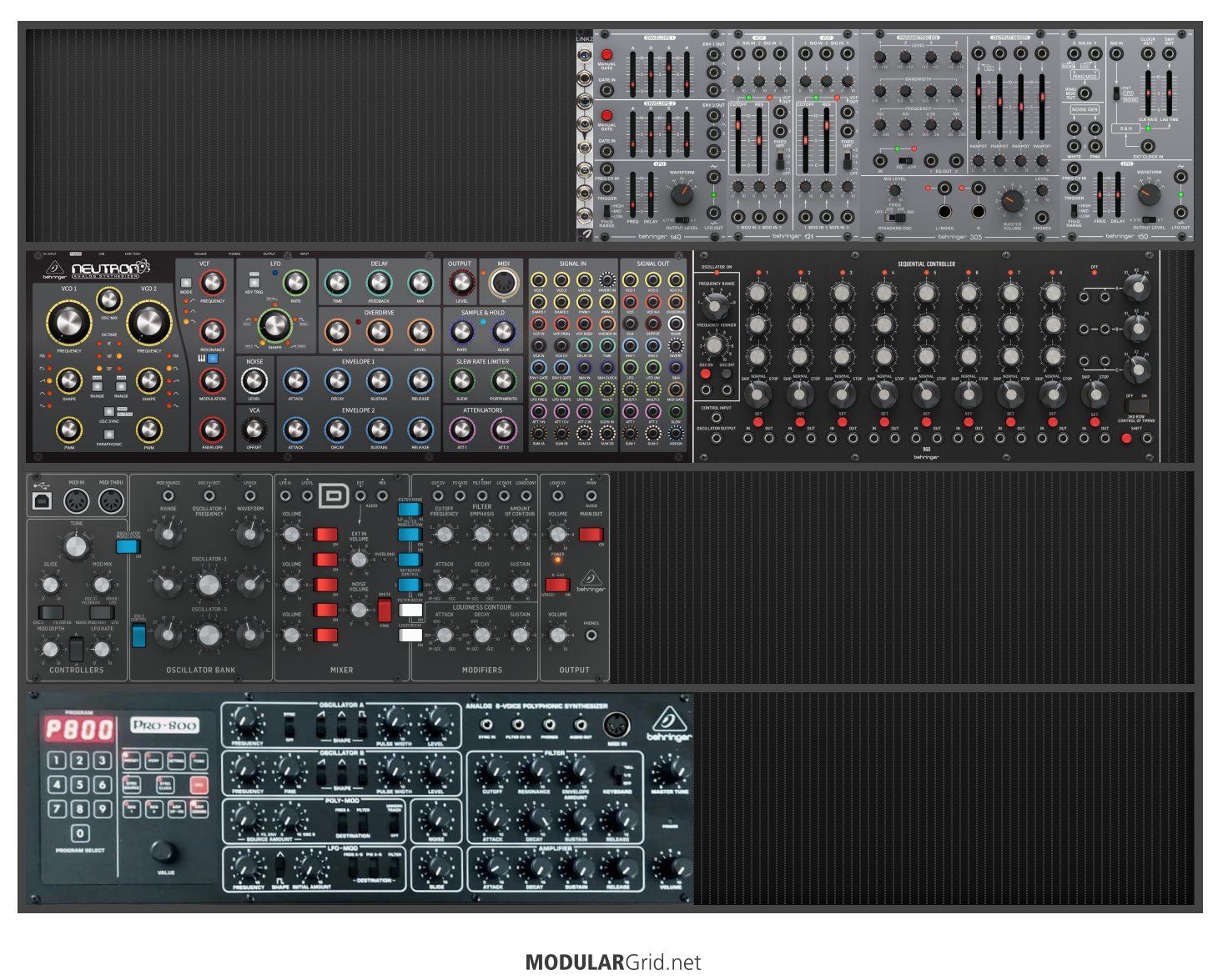Click the Model D Oscillator-1 RANGE selector knob
This screenshot has height=980, width=1228.
click(x=168, y=535)
